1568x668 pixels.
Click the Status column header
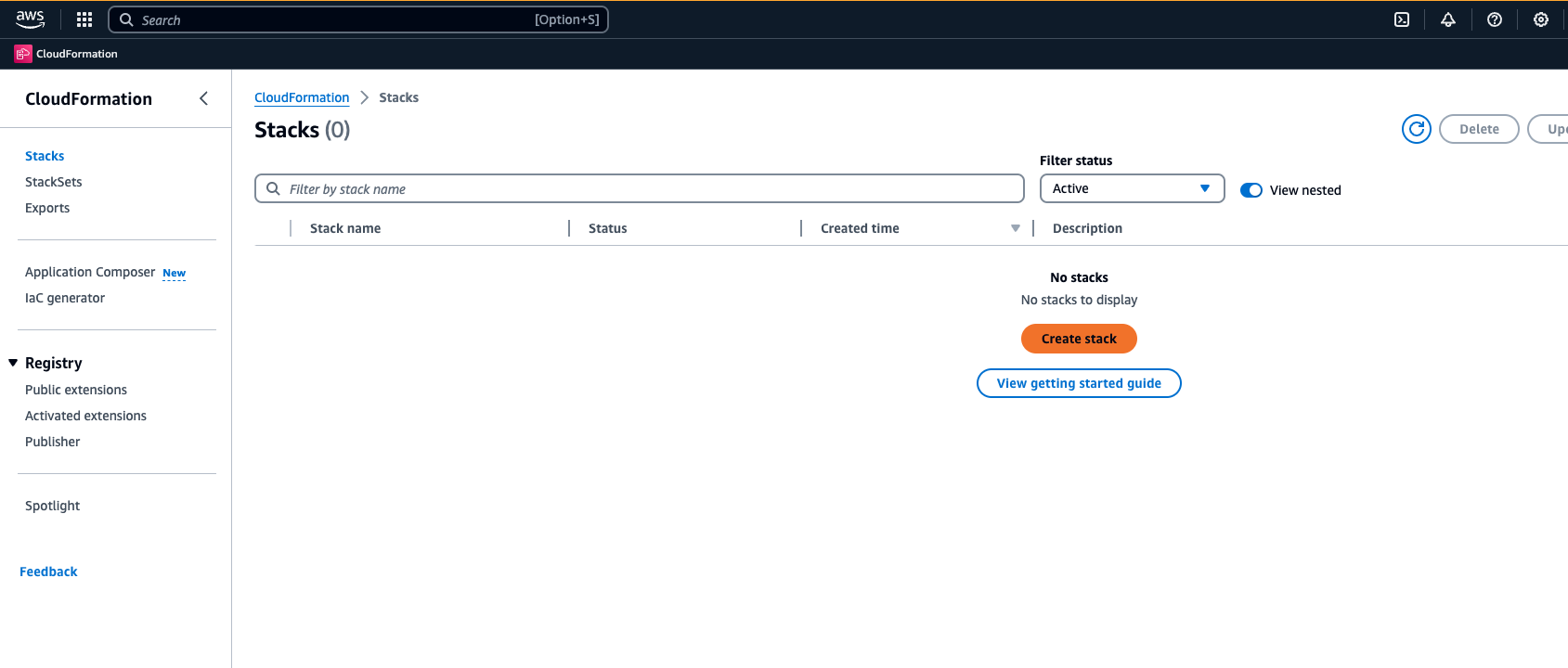coord(607,228)
